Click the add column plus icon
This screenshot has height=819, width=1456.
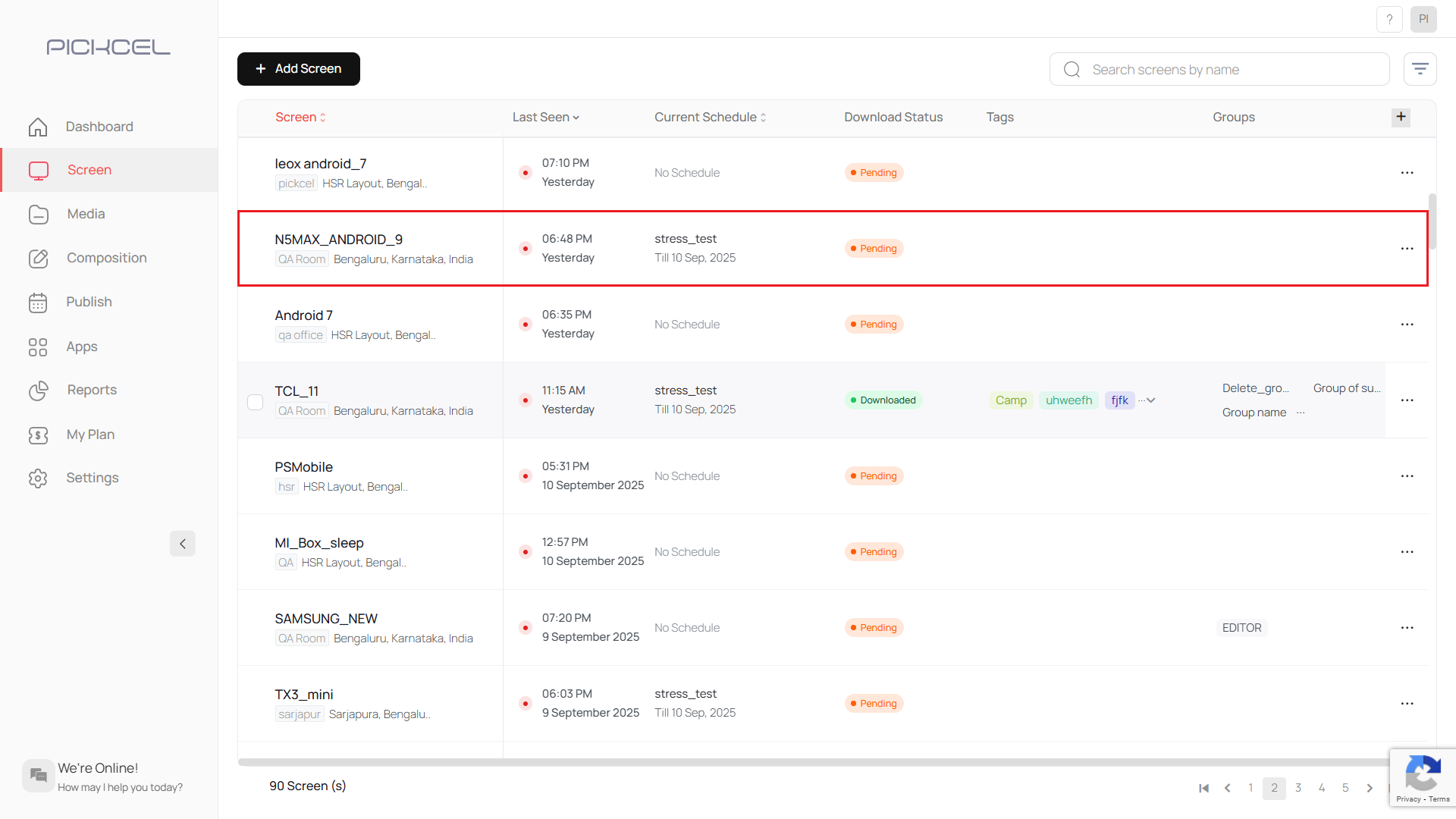click(x=1401, y=117)
